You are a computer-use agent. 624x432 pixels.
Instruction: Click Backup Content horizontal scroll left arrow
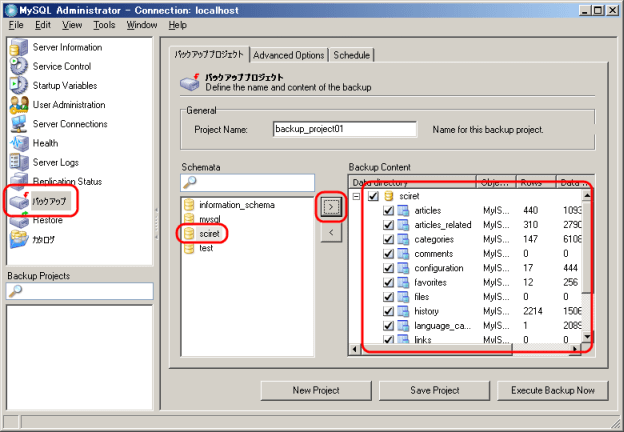click(x=355, y=349)
